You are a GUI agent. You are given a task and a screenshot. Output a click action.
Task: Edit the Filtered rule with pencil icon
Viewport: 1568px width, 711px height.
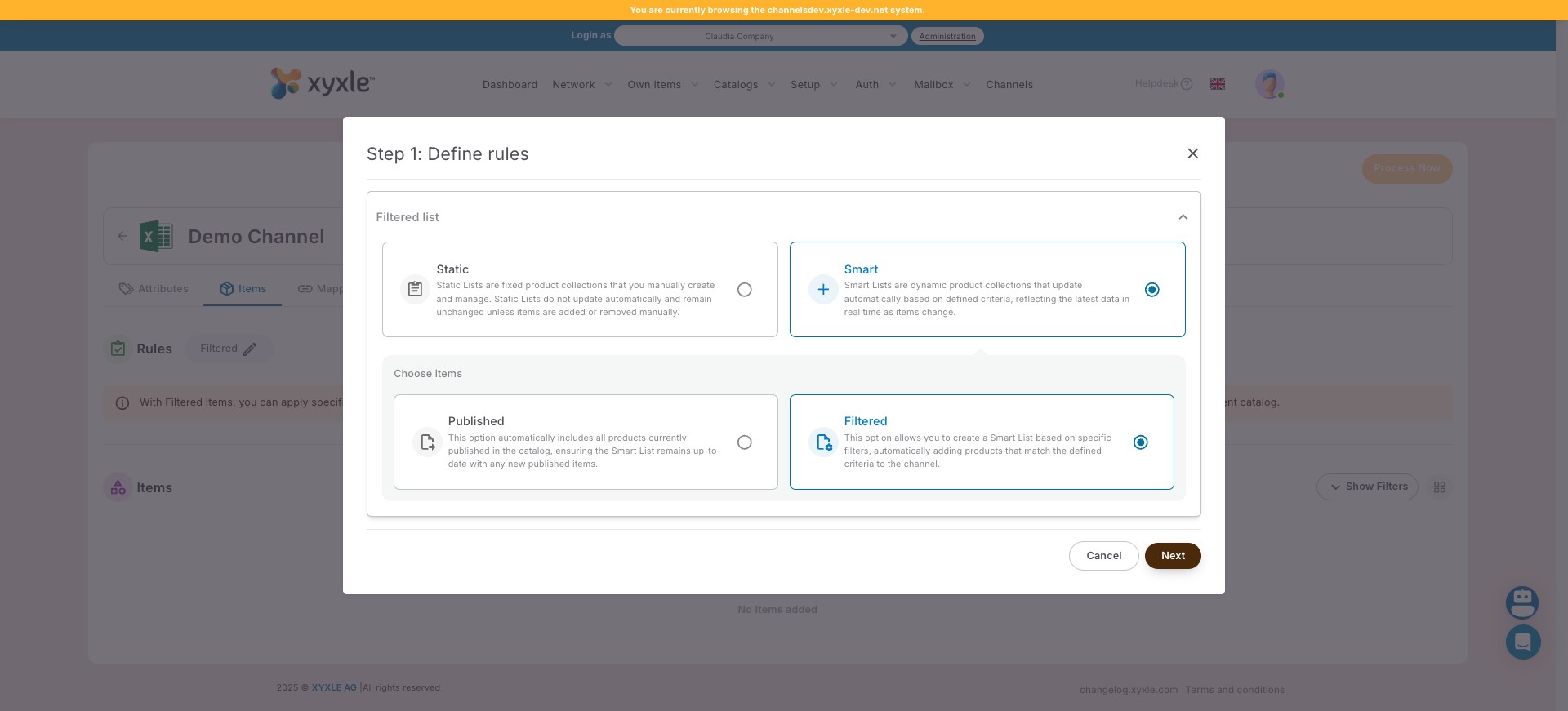click(x=250, y=349)
